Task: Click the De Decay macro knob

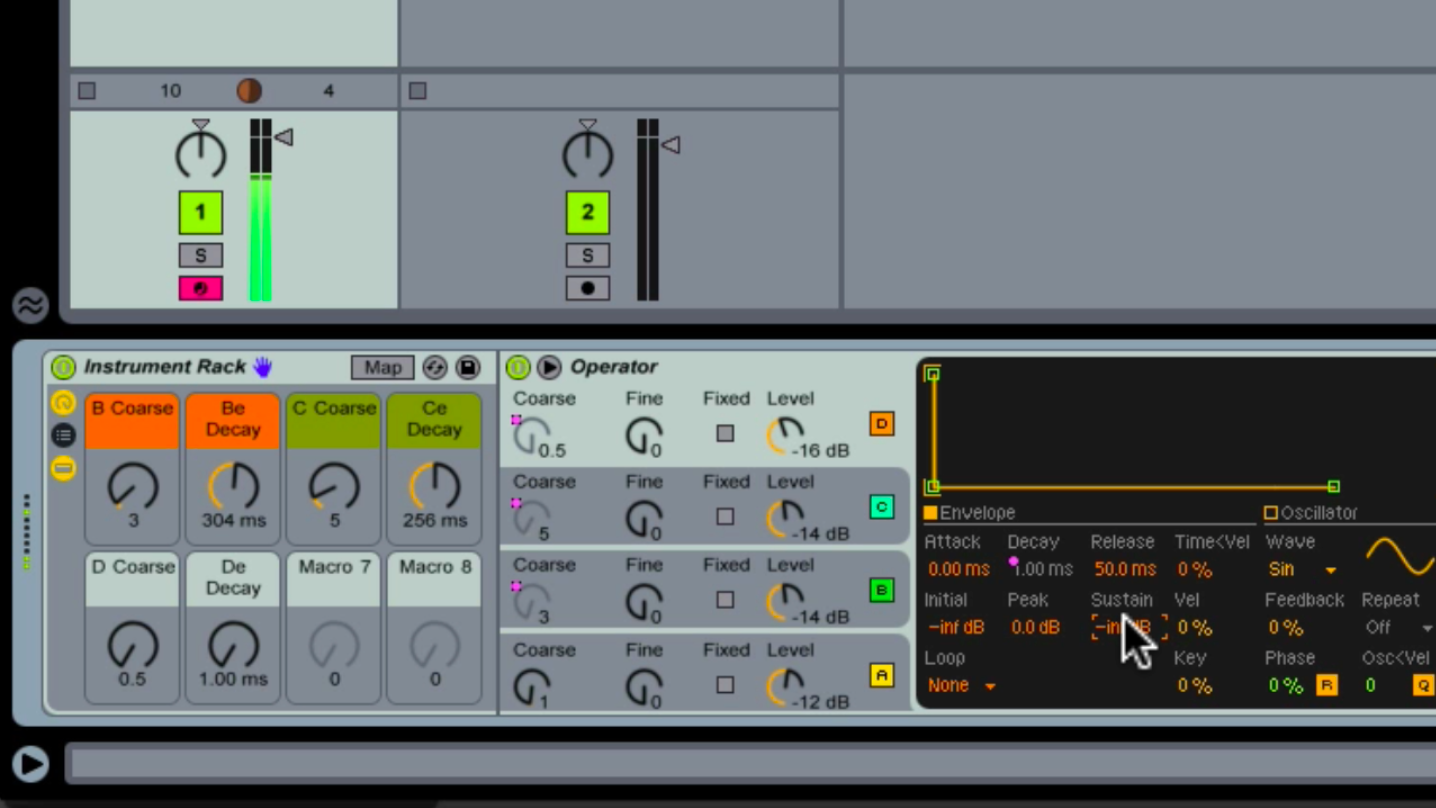Action: coord(233,645)
